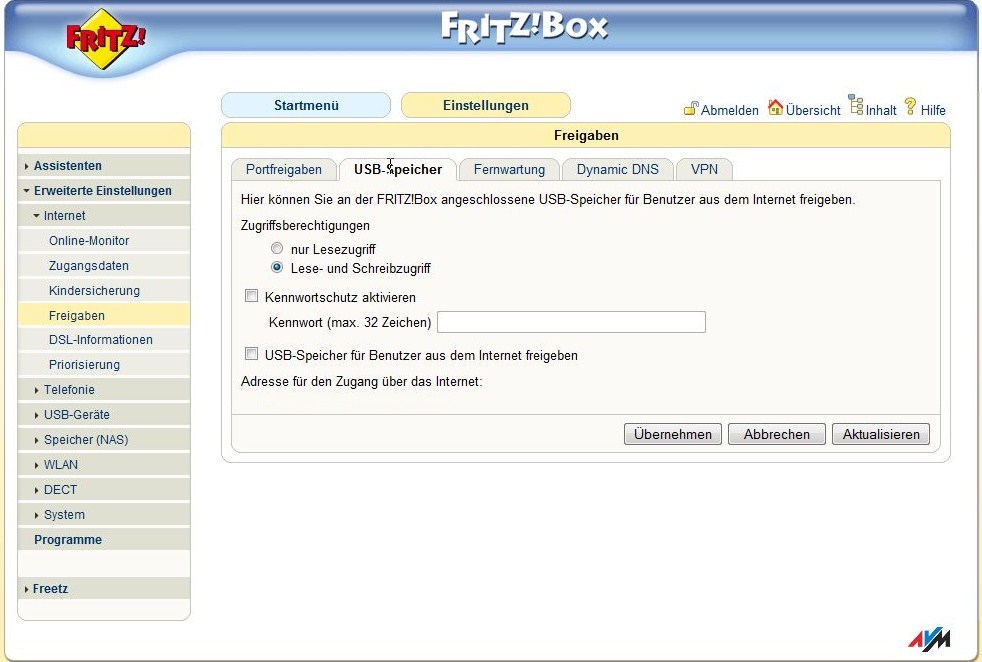Check USB-Speicher für Benutzer aus dem Internet freigeben
This screenshot has height=662, width=982.
click(251, 354)
